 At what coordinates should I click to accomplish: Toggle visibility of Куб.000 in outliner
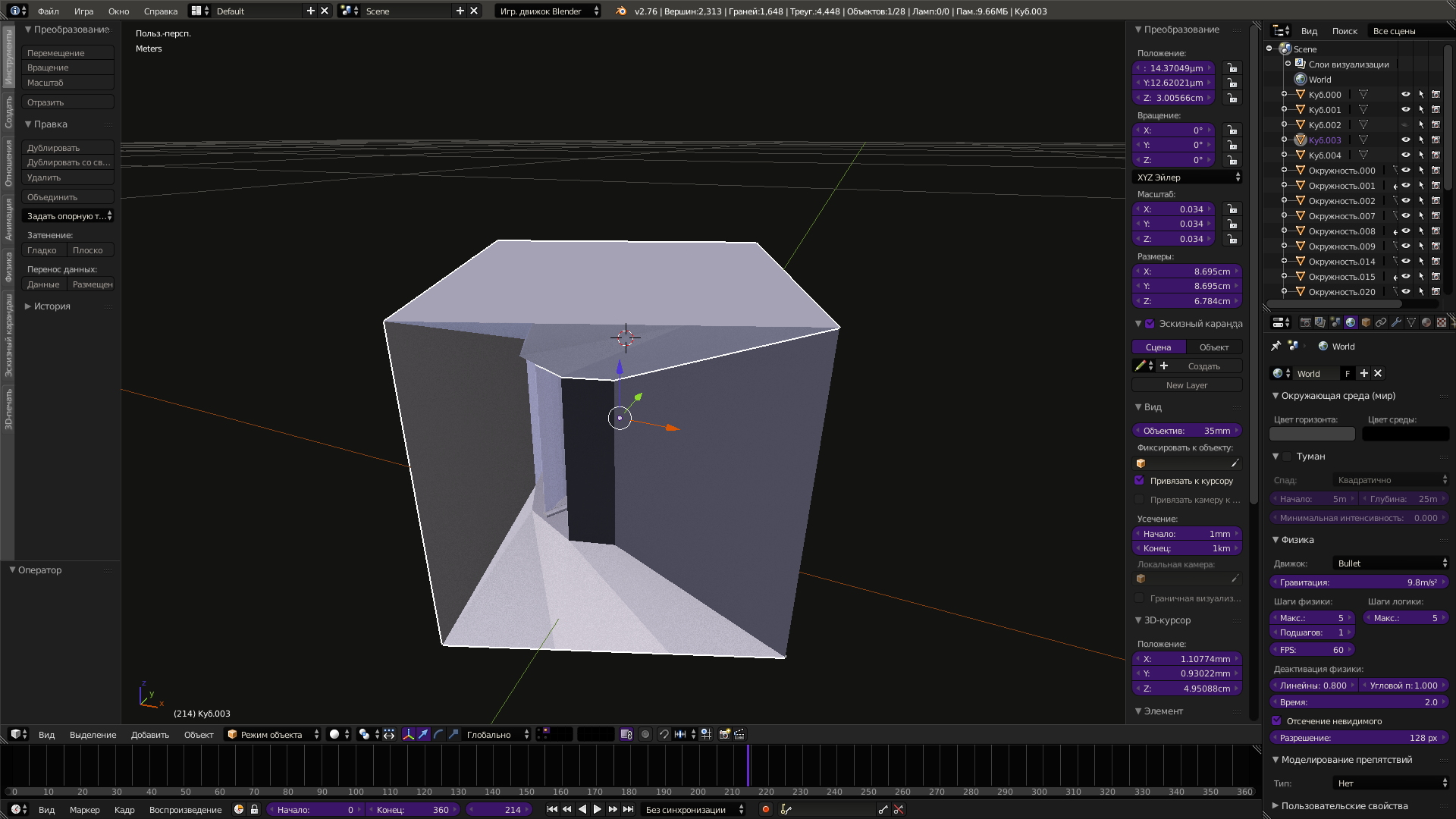click(x=1405, y=95)
